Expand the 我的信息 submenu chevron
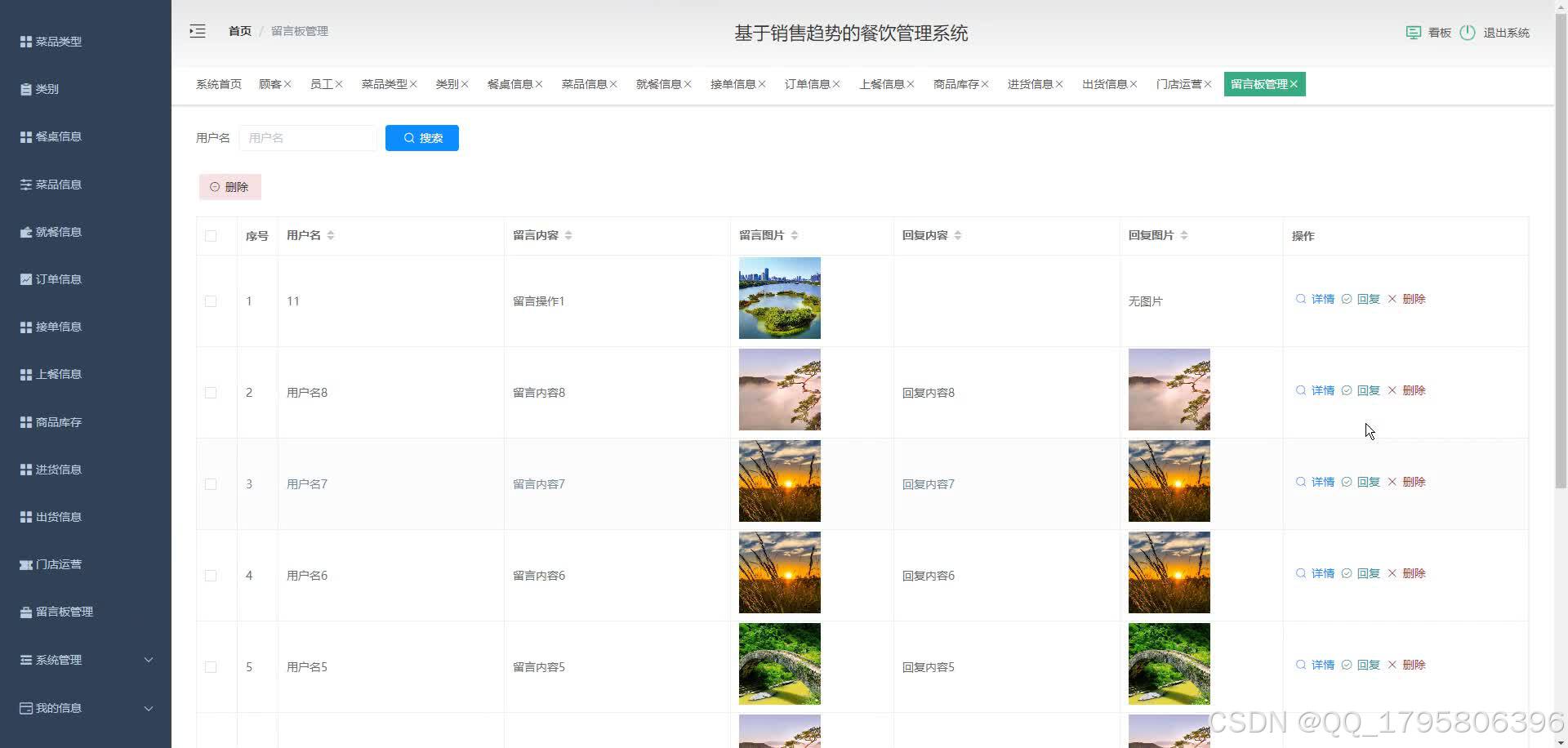 click(x=149, y=708)
